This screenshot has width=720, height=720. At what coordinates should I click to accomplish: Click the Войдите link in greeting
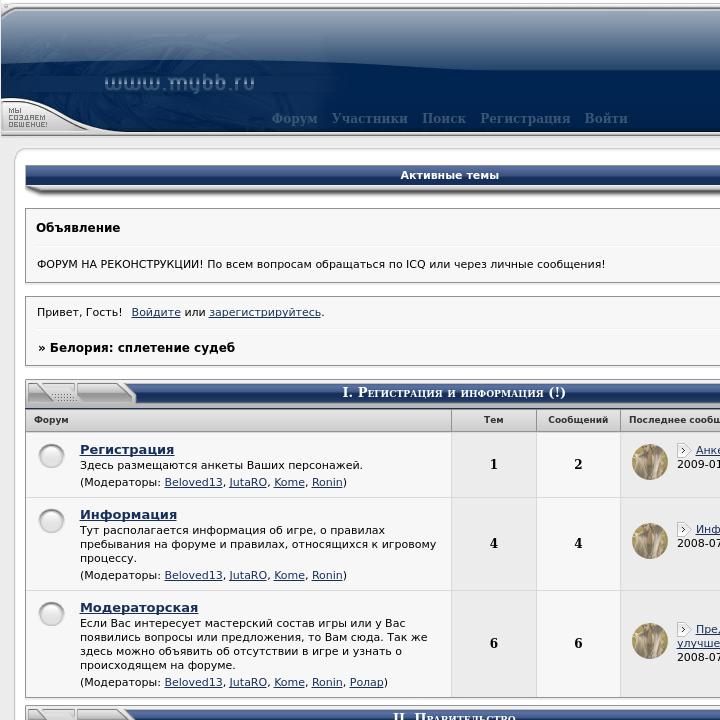(x=156, y=312)
